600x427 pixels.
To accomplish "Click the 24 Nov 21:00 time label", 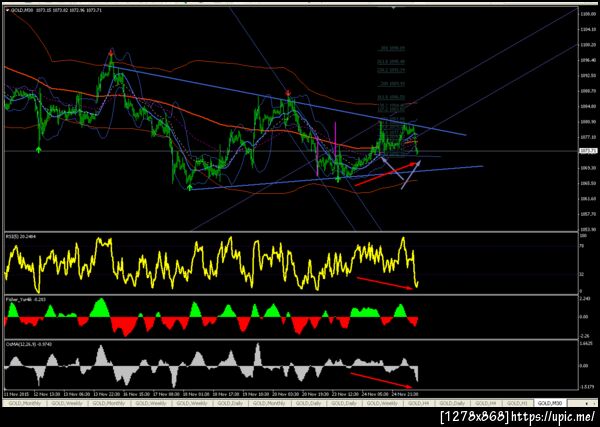I will [x=404, y=394].
